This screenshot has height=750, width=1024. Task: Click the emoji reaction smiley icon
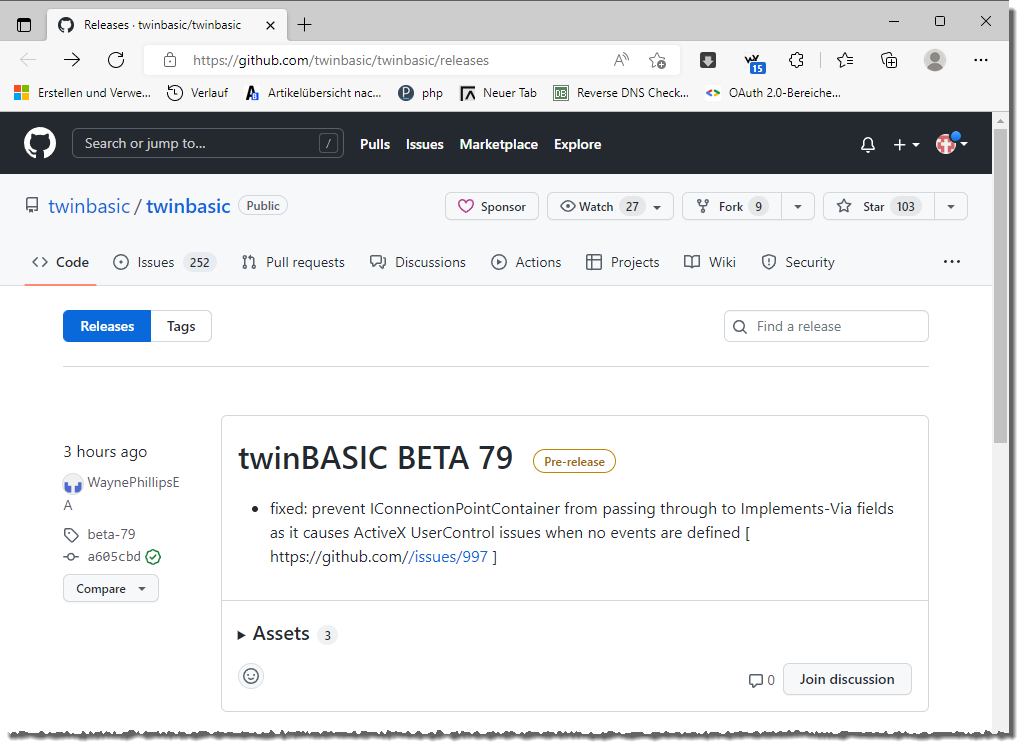(251, 676)
